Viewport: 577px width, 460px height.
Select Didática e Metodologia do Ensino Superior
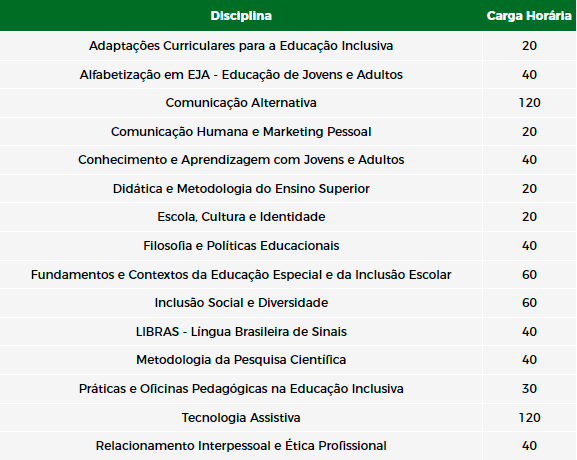(241, 189)
